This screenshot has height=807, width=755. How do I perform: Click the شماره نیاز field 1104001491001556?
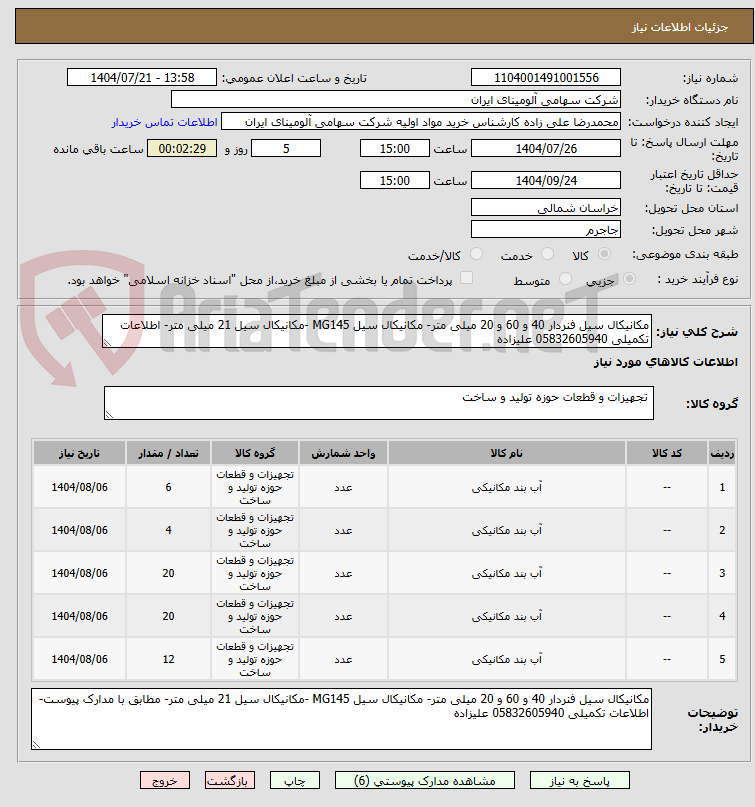point(546,78)
